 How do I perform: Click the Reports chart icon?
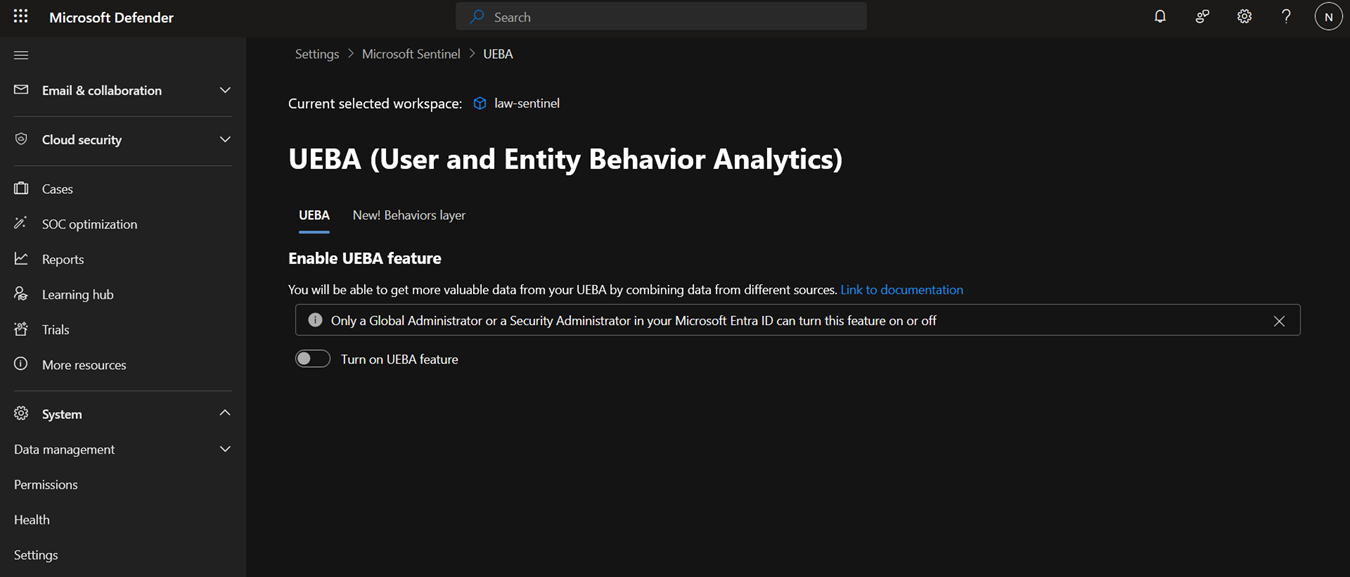21,259
